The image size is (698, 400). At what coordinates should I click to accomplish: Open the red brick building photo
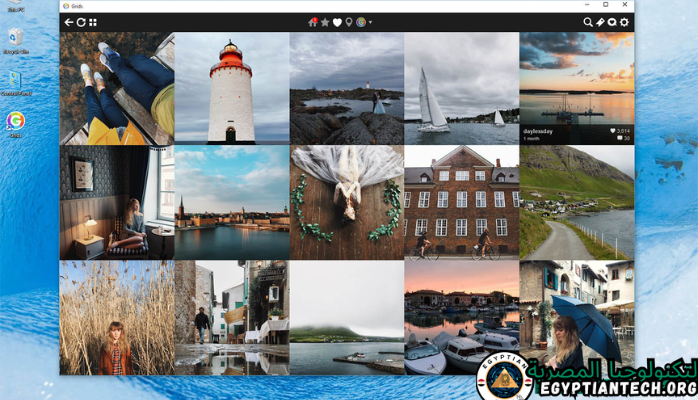click(461, 203)
